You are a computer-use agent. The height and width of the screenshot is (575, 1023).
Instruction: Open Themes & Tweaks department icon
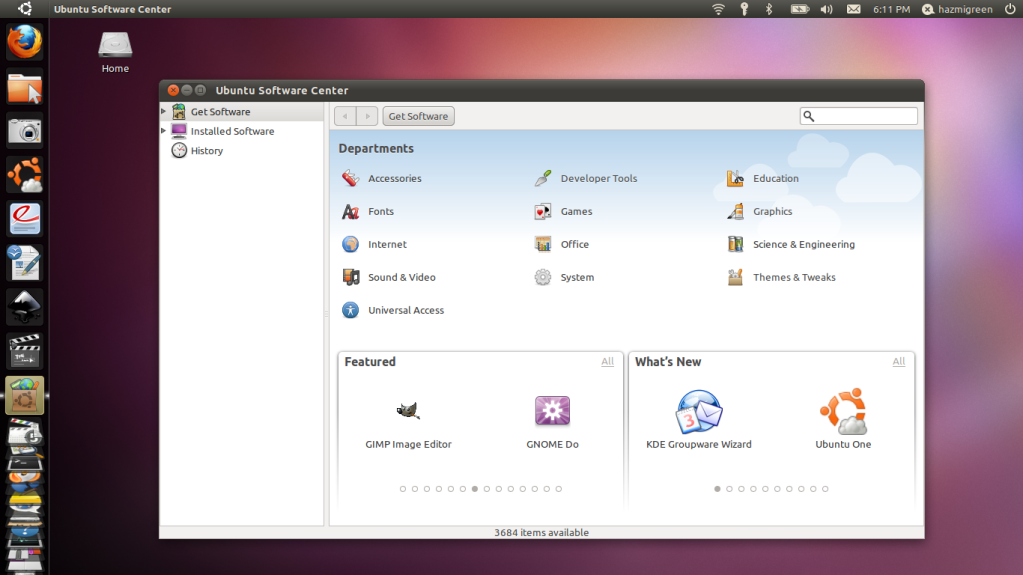pos(735,277)
